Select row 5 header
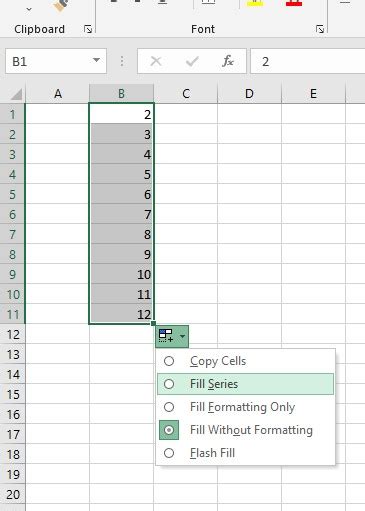The width and height of the screenshot is (365, 511). [x=12, y=194]
